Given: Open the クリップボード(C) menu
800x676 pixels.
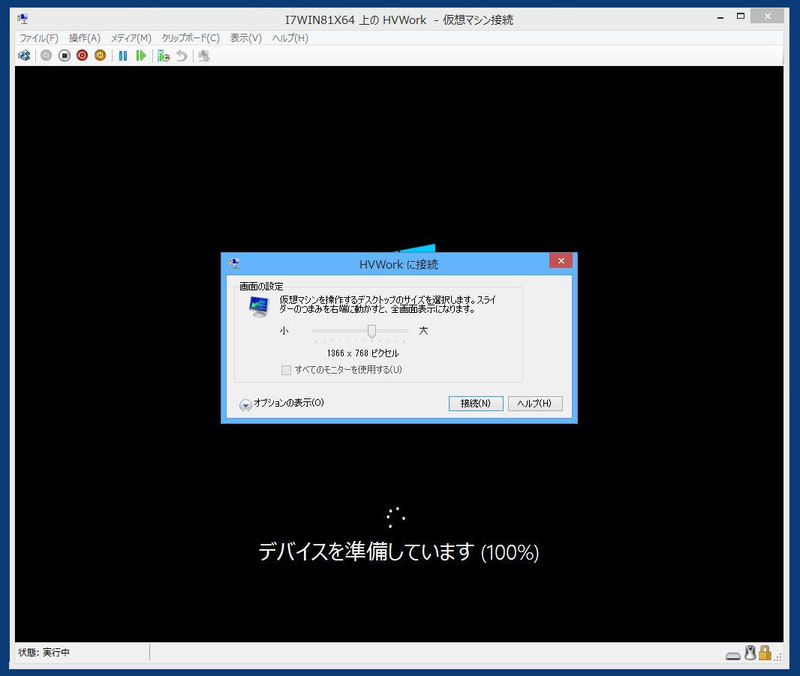Looking at the screenshot, I should click(x=191, y=38).
